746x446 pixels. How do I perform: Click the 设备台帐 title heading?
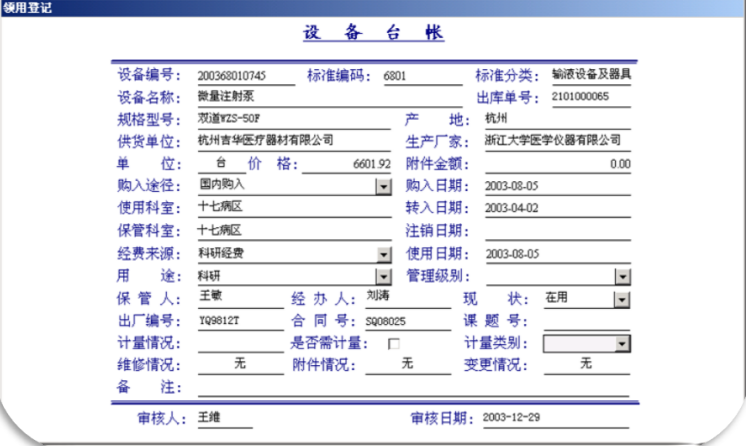click(373, 33)
